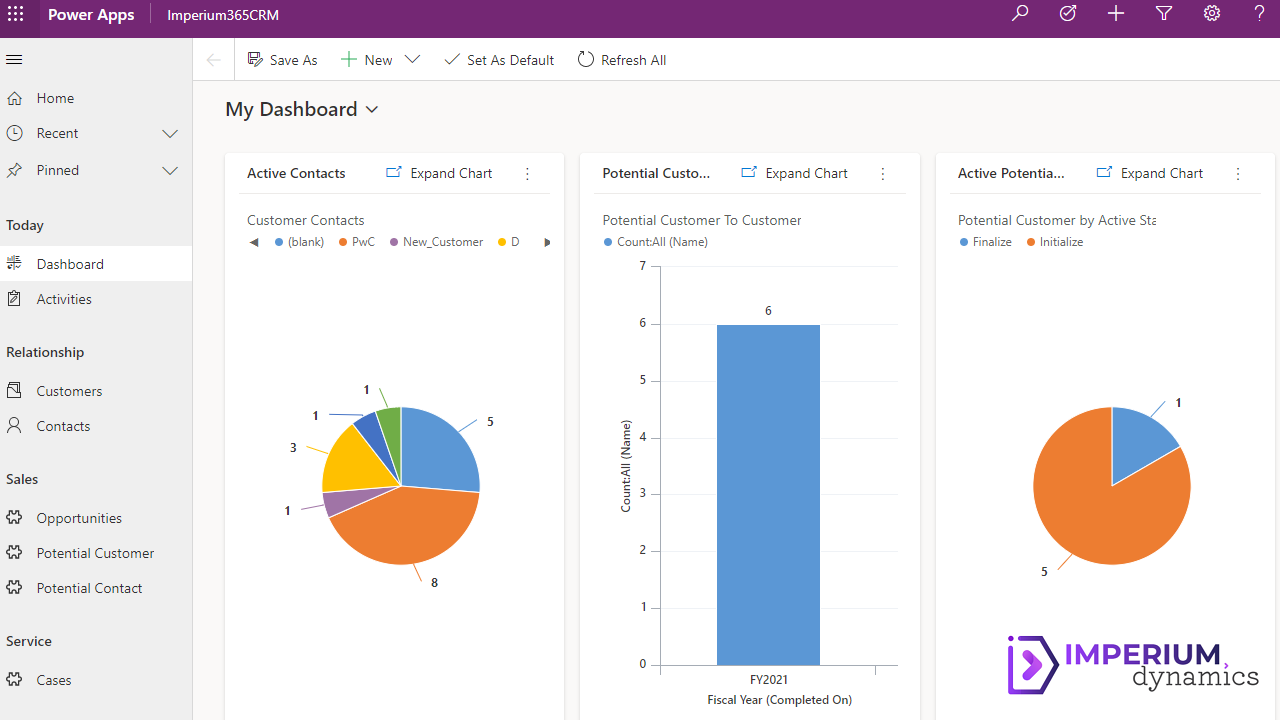
Task: Go to Home in the sidebar
Action: 56,98
